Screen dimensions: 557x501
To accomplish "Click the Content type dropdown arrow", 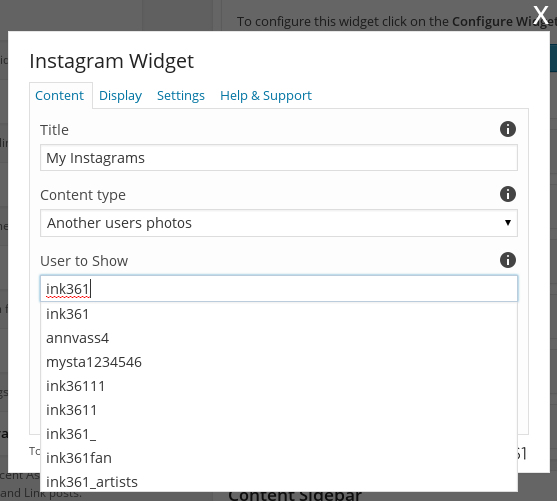I will point(508,223).
